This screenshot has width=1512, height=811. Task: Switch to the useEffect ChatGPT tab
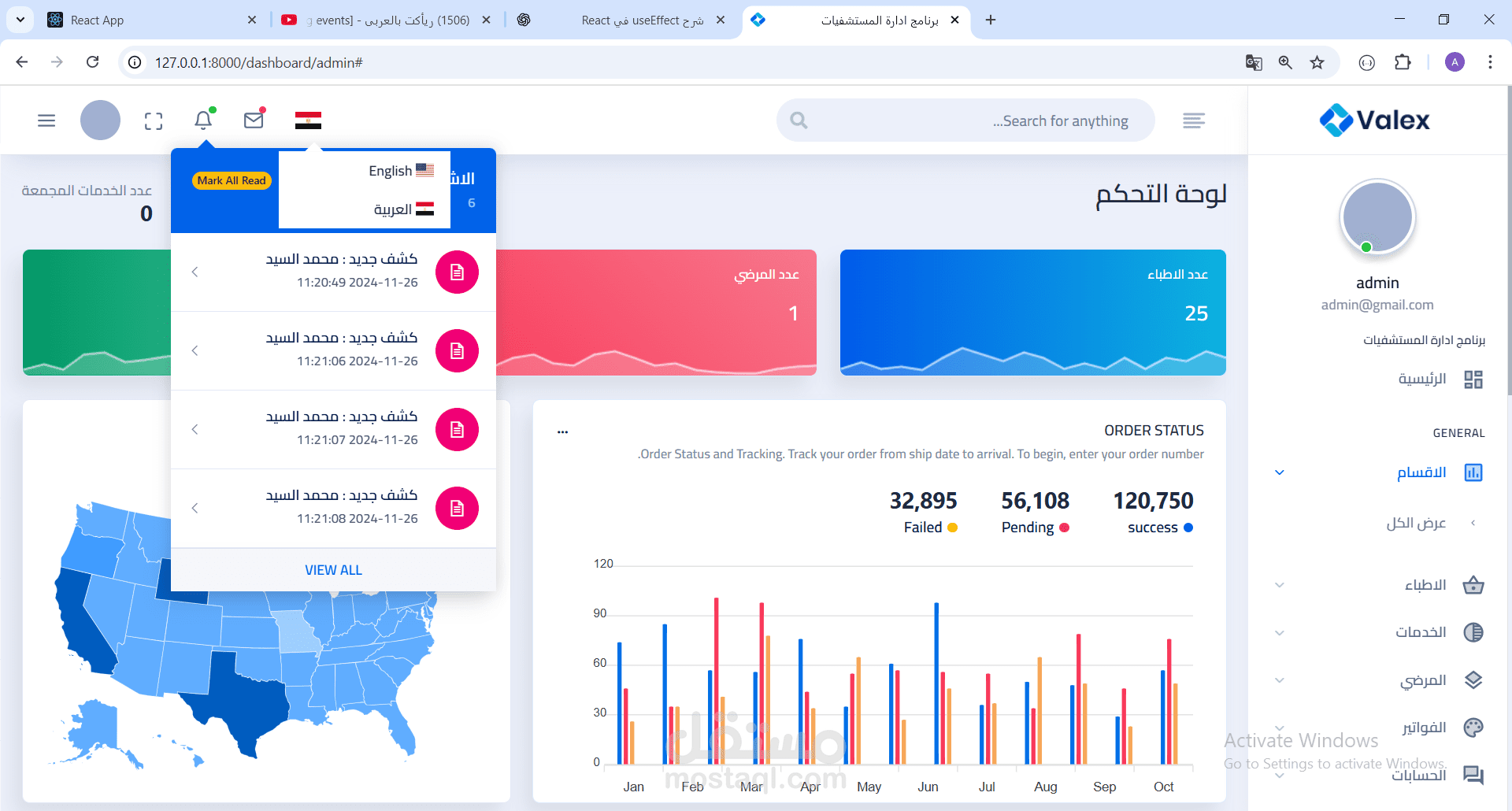click(622, 20)
